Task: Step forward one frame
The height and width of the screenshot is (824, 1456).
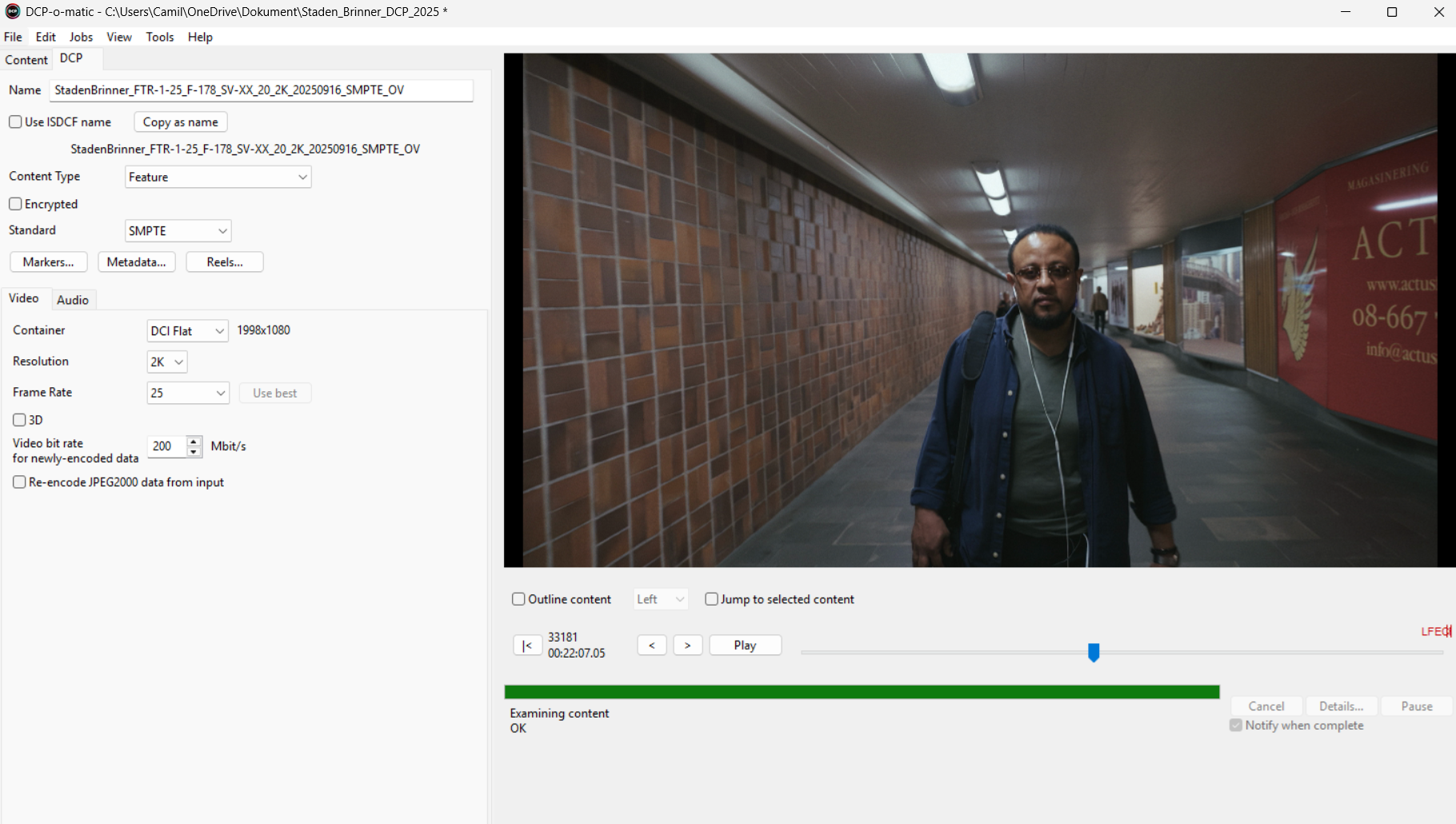Action: [687, 646]
